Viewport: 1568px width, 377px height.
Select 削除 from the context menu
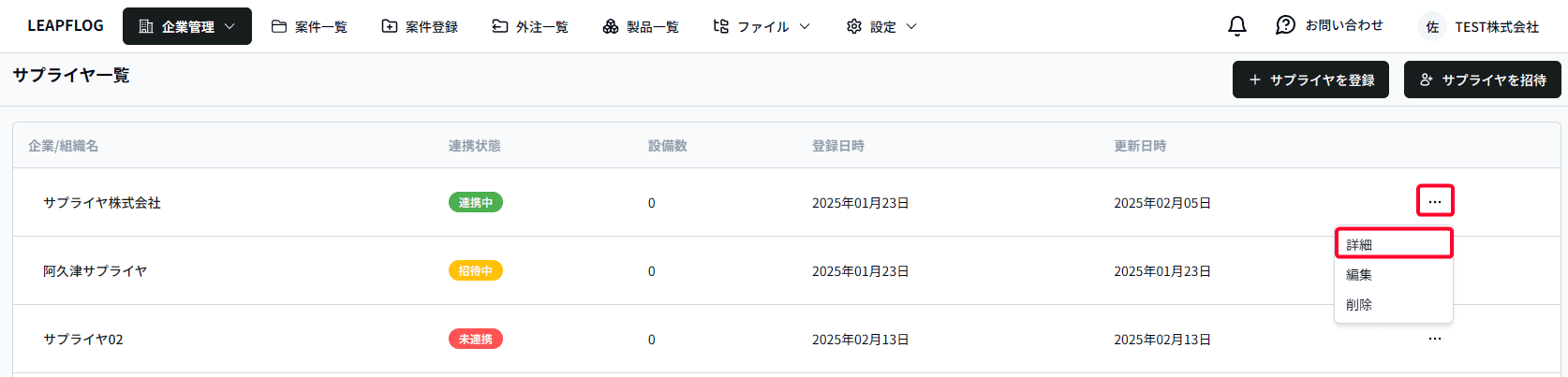pyautogui.click(x=1359, y=304)
